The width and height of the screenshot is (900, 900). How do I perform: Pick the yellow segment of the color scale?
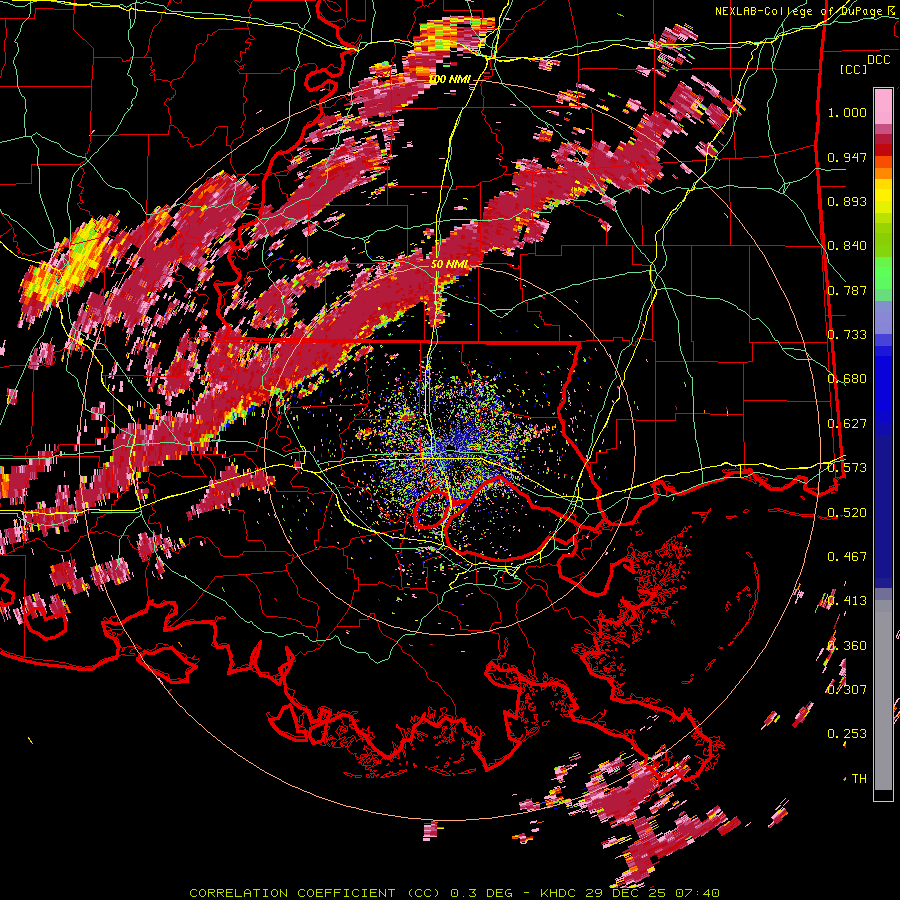tap(883, 197)
